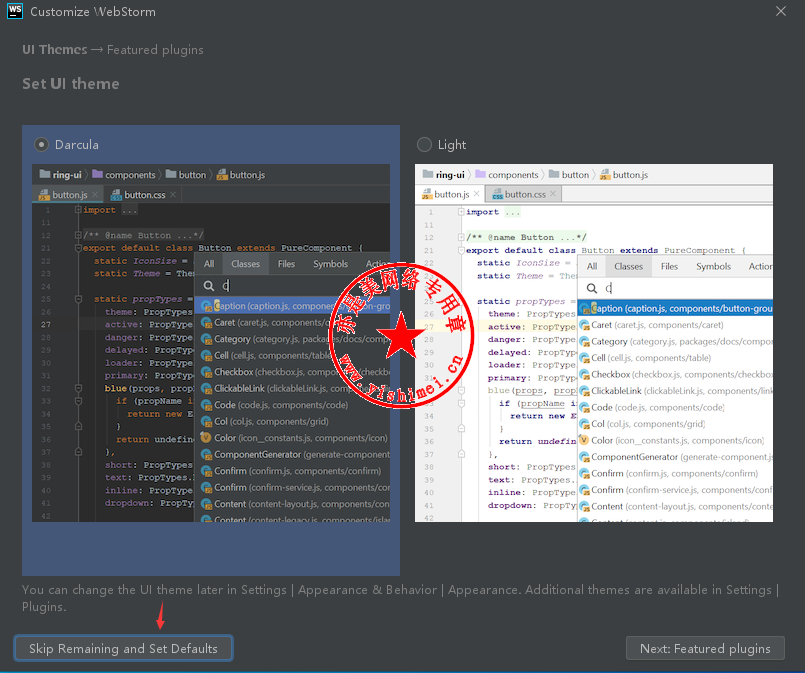Viewport: 805px width, 673px height.
Task: Select 'Confirm (confirm.js, components/confirm)' in Light preview
Action: tap(676, 473)
